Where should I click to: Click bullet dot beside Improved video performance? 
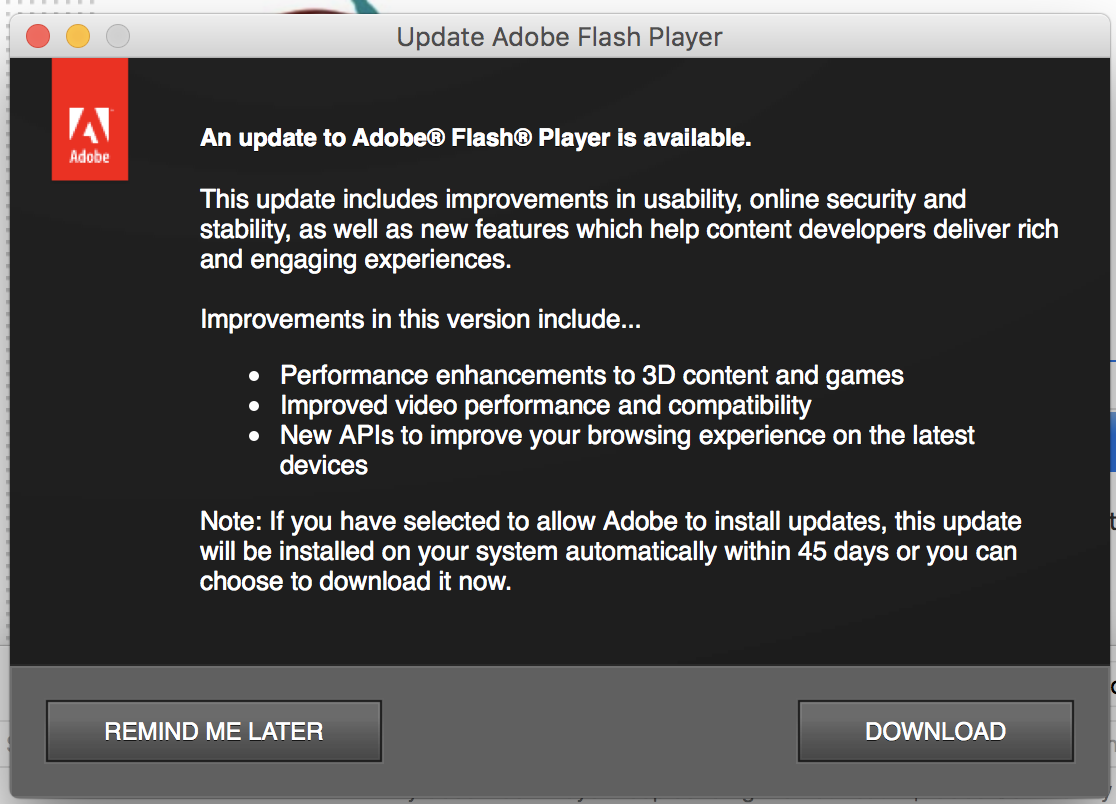[x=256, y=407]
